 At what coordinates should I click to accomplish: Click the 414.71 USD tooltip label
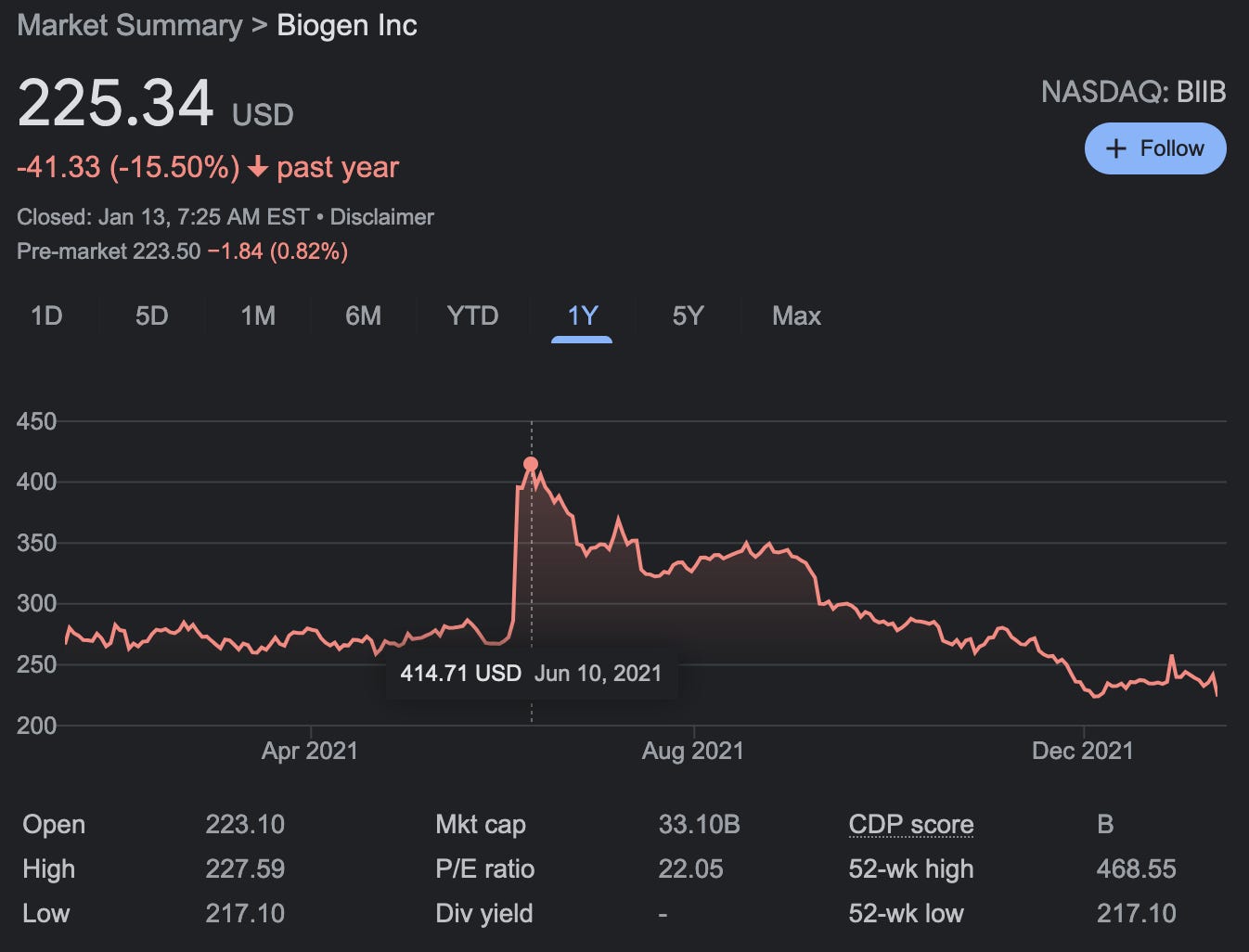point(460,673)
